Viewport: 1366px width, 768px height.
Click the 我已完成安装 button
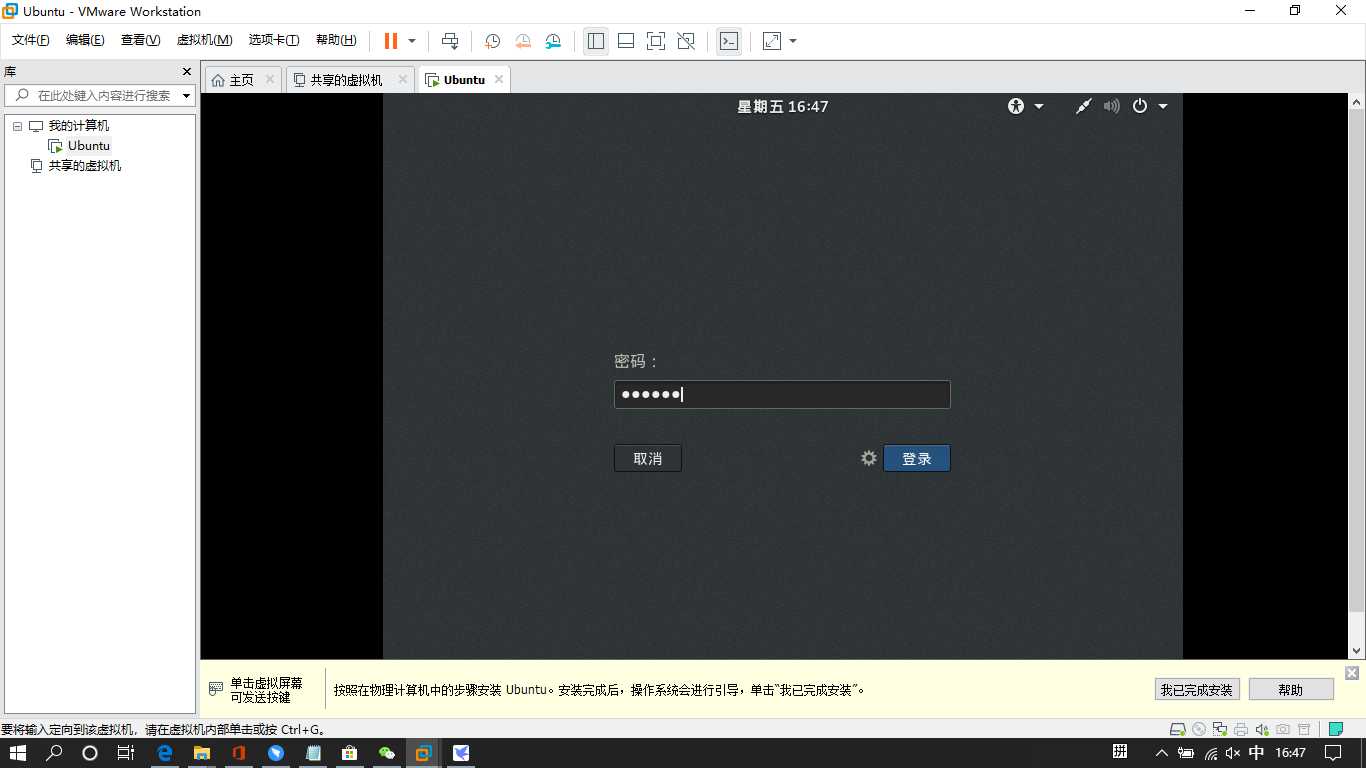point(1198,689)
